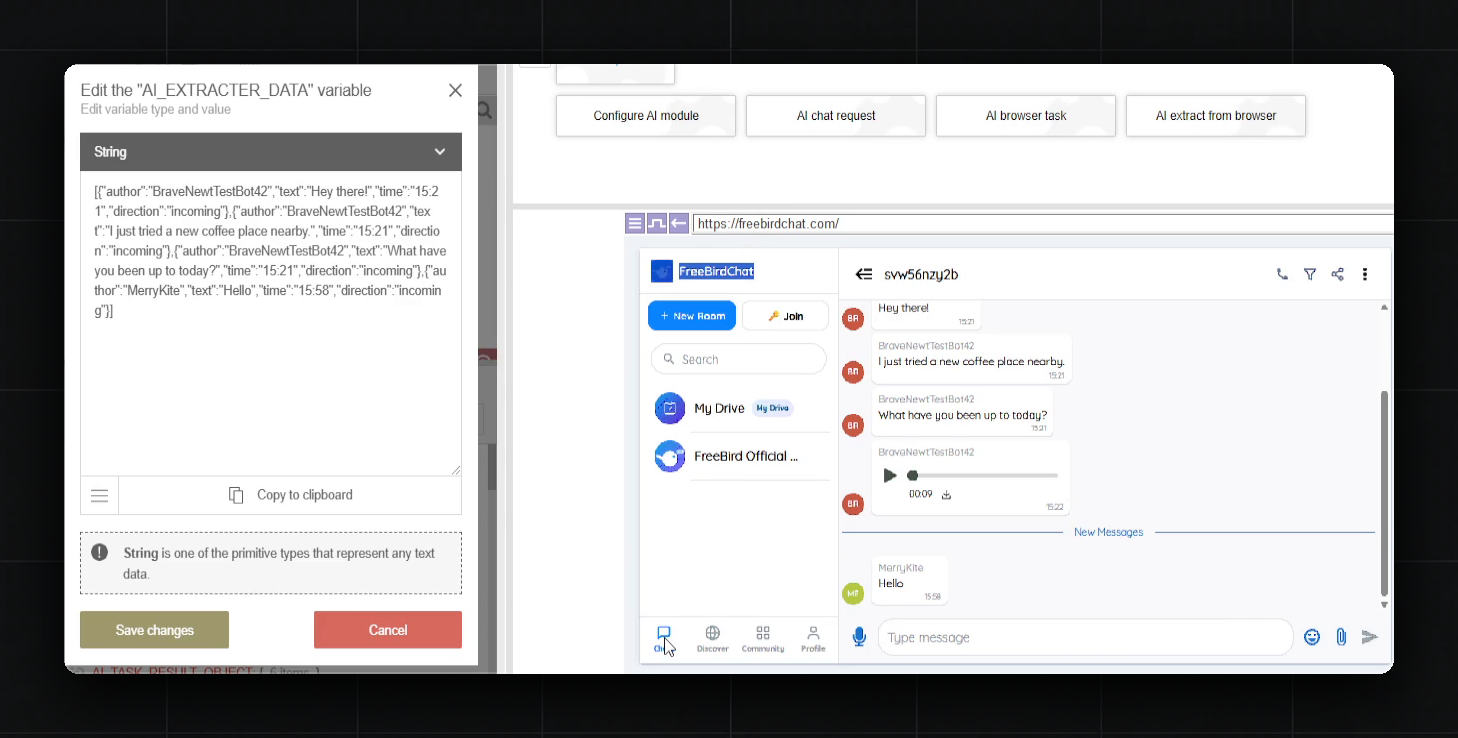
Task: Click inside the variable value text area
Action: point(271,323)
